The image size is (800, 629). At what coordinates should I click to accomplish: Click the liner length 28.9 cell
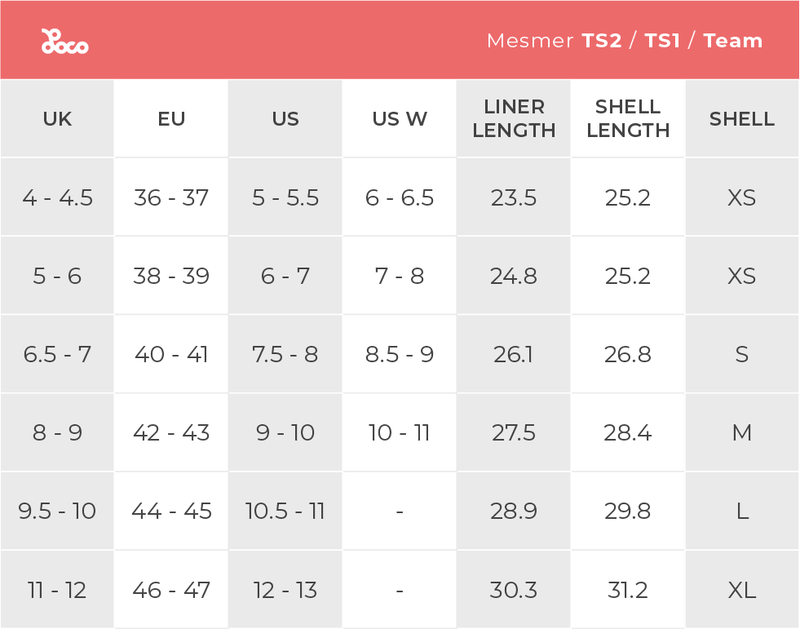514,511
